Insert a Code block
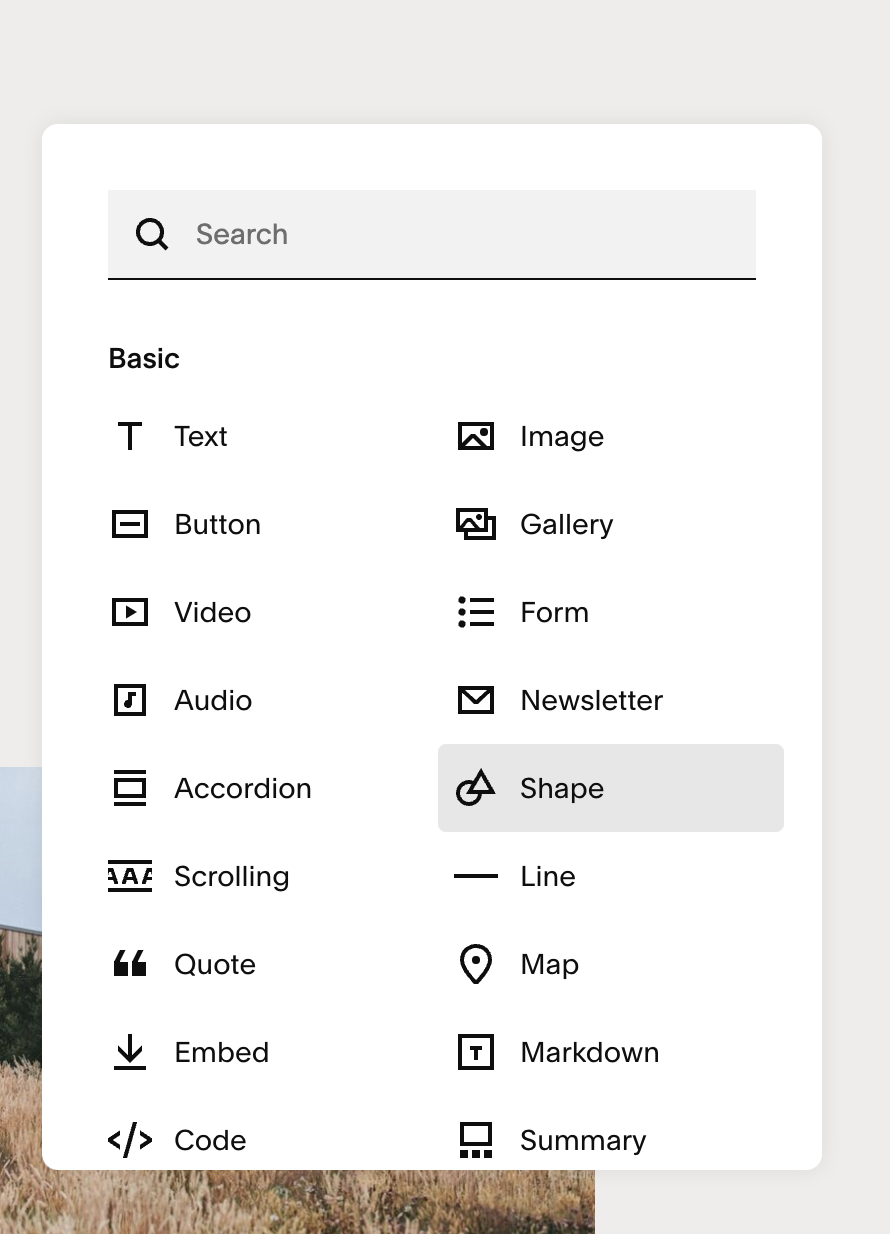 (x=130, y=1140)
